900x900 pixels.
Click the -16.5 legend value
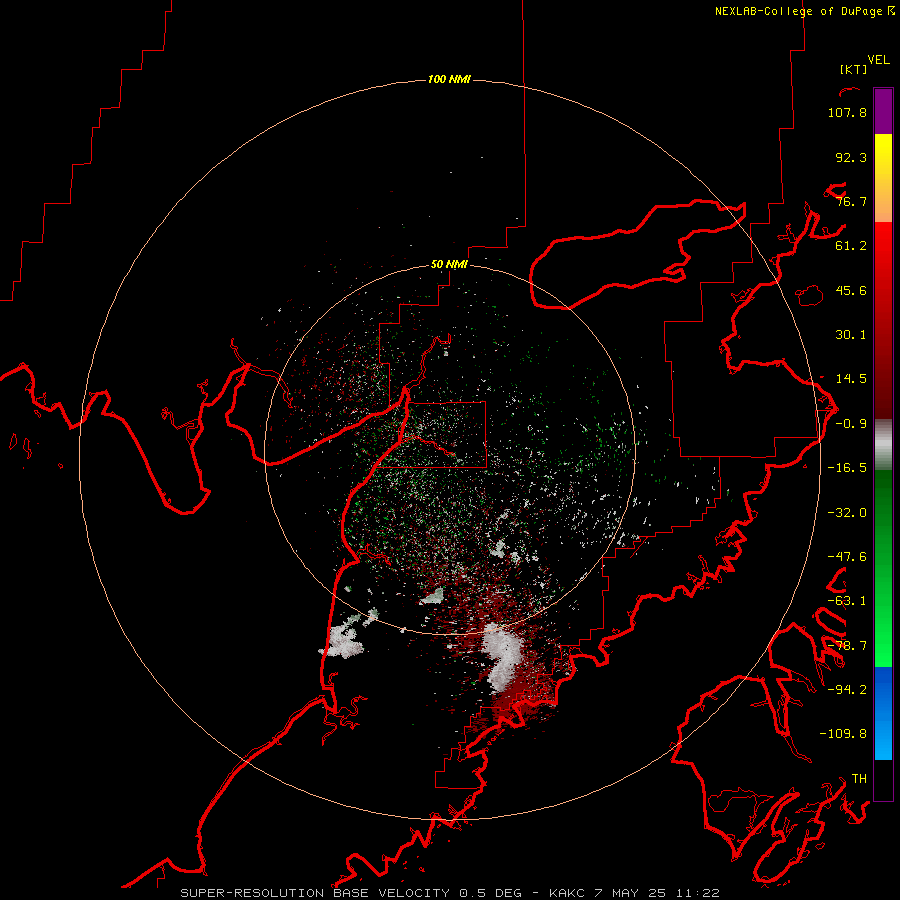pyautogui.click(x=847, y=468)
